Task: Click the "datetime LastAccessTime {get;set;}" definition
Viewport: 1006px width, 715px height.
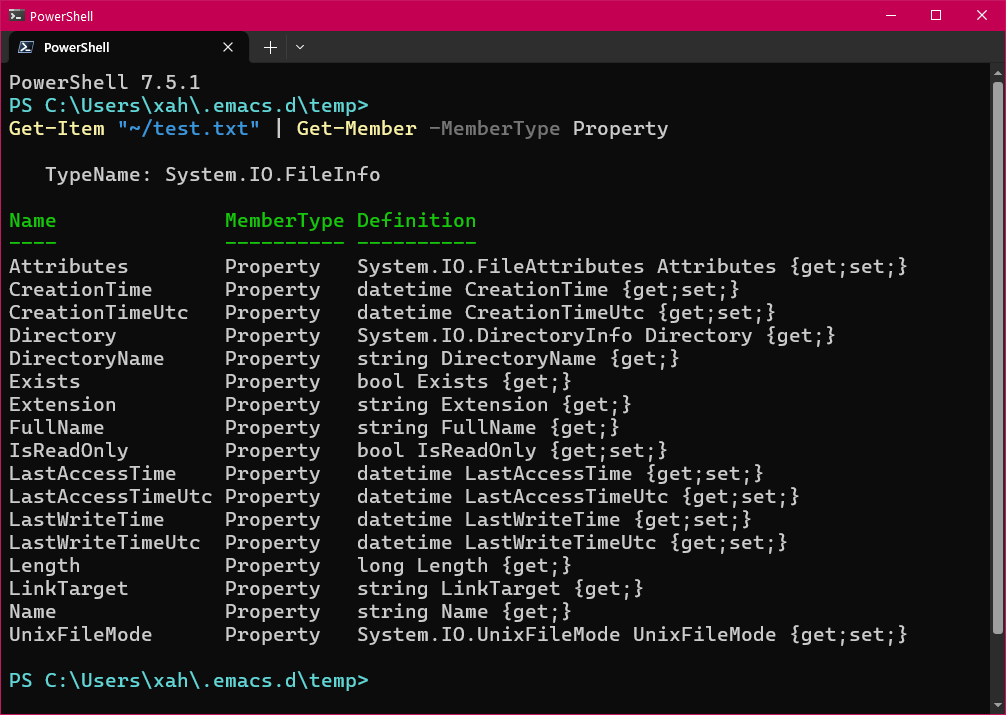Action: coord(560,474)
